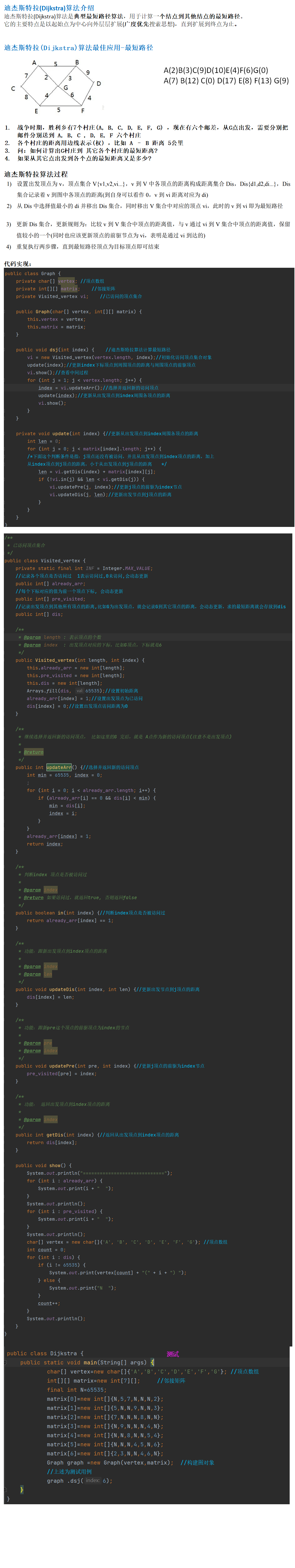Viewport: 295px width, 1568px height.
Task: Click code line "Graph graph =new Graph(vertex,matrix);"
Action: click(x=110, y=1463)
